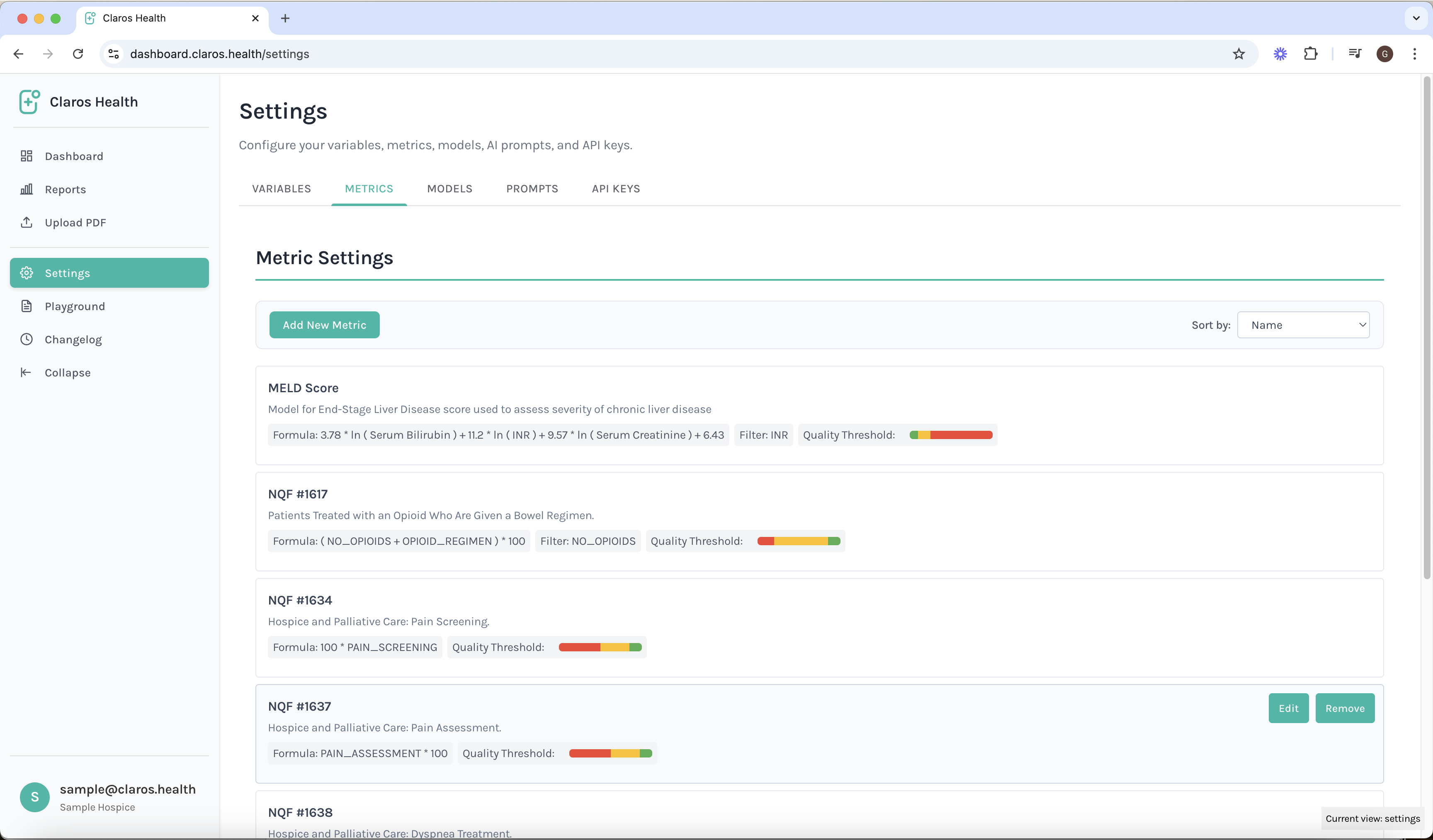
Task: View the Changelog via clock icon
Action: click(x=27, y=339)
